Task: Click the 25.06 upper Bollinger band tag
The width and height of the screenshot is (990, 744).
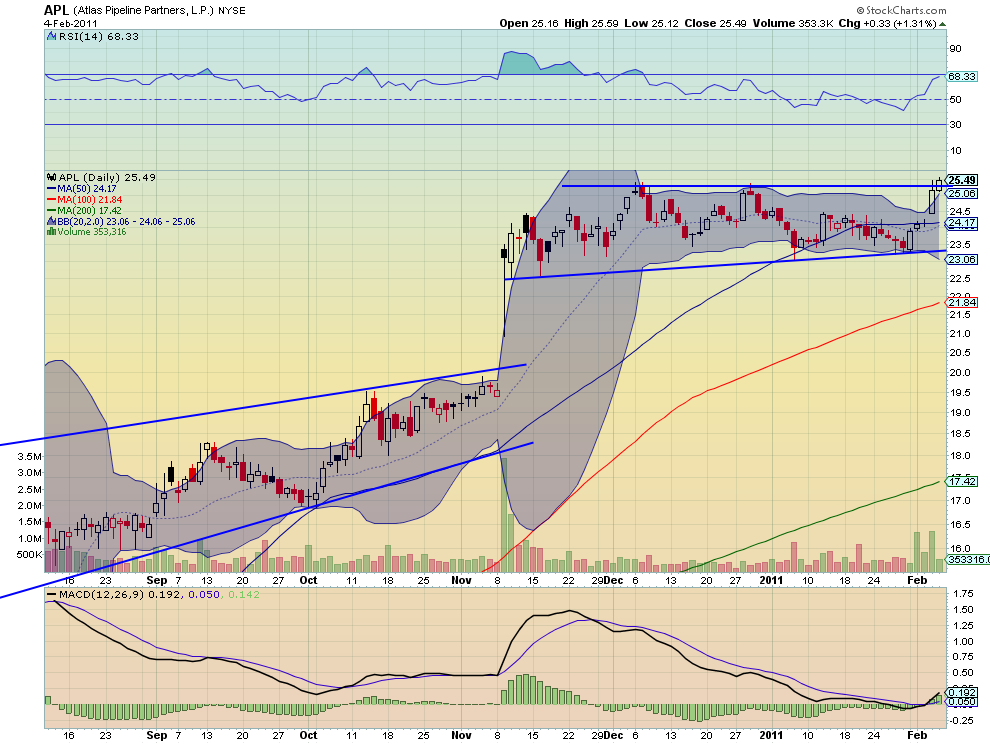Action: click(x=962, y=193)
